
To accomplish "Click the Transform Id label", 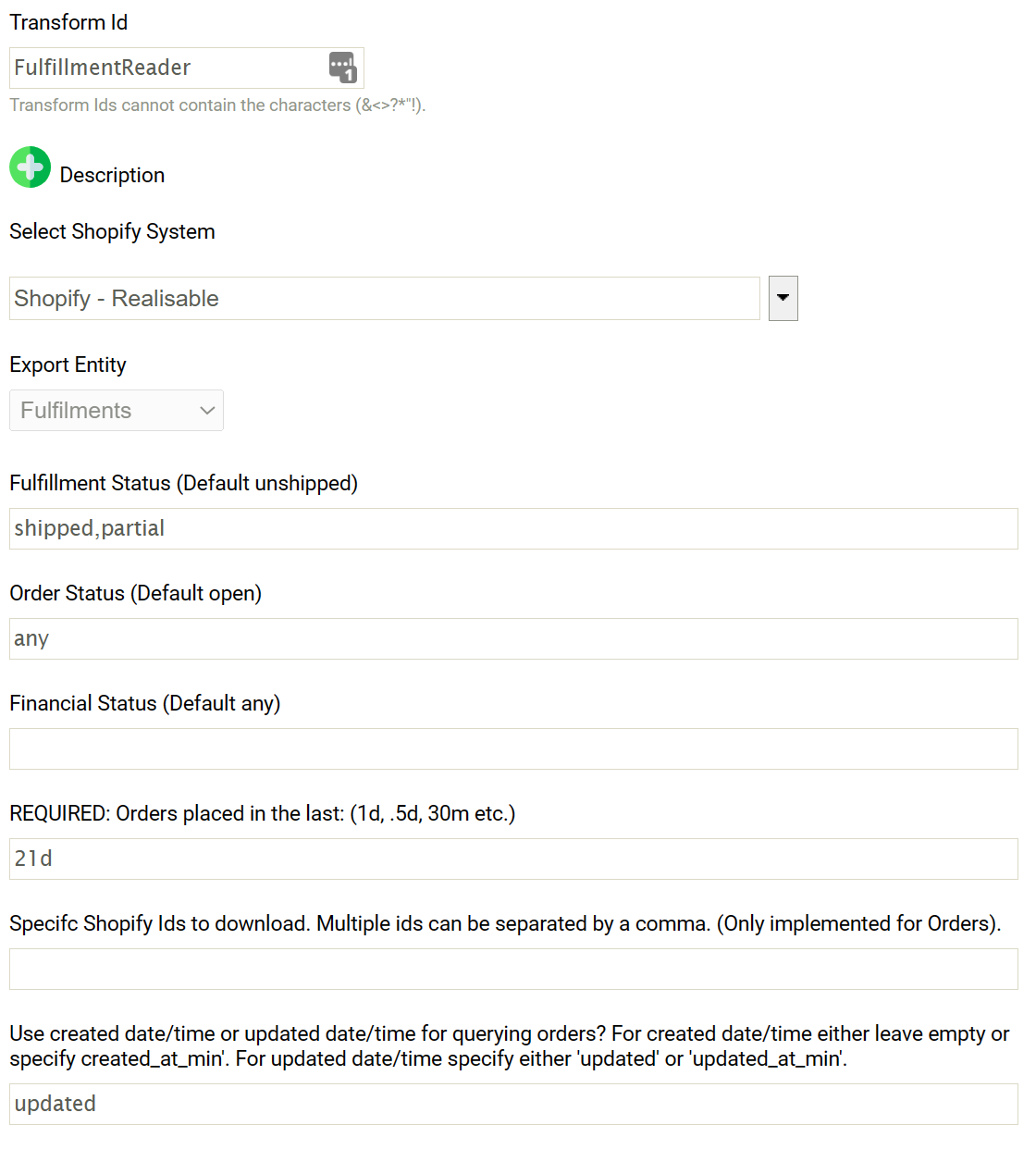I will pos(68,22).
